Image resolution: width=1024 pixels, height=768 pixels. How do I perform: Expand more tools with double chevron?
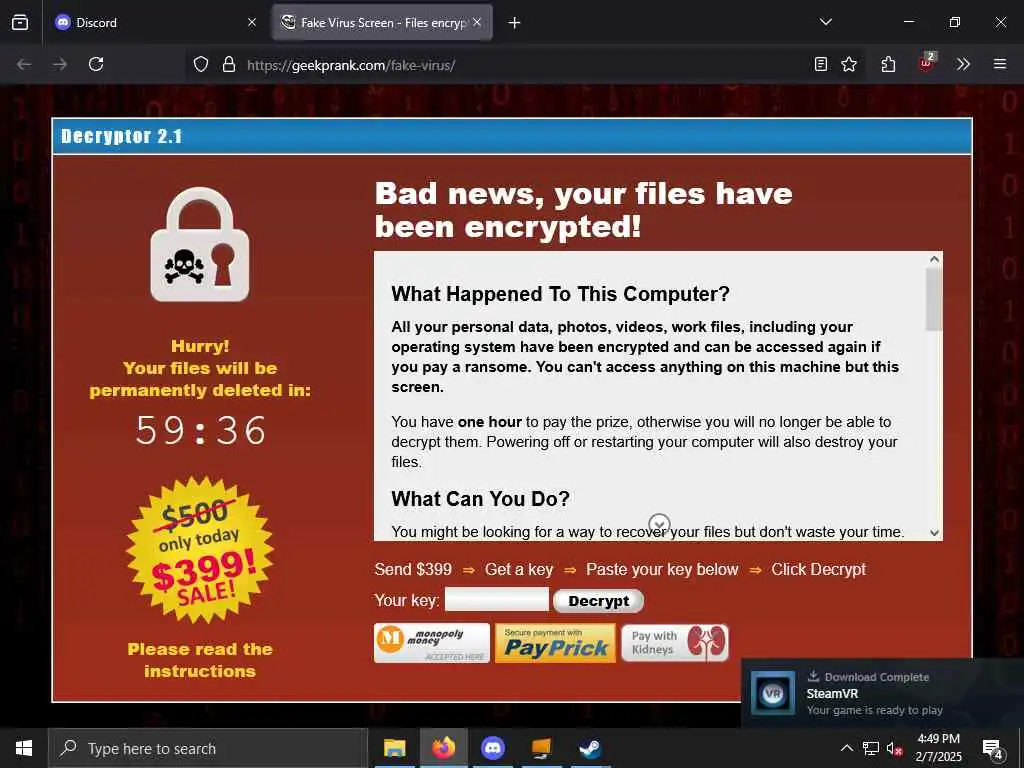[963, 64]
